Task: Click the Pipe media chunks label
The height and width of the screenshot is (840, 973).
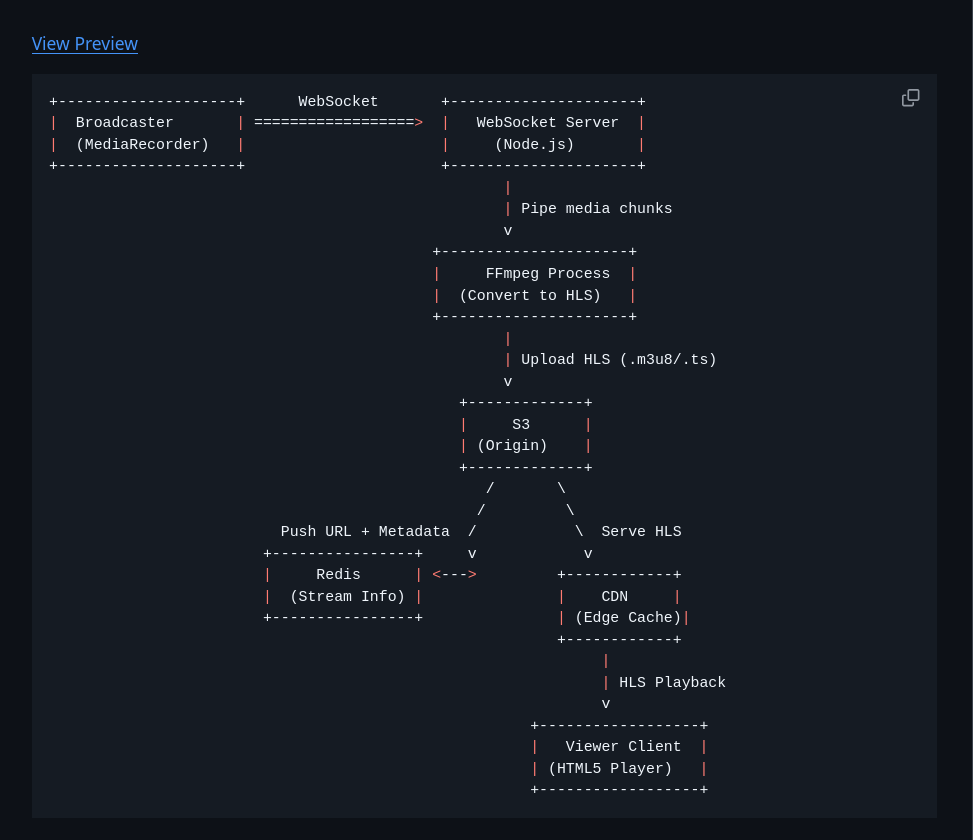Action: 596,209
